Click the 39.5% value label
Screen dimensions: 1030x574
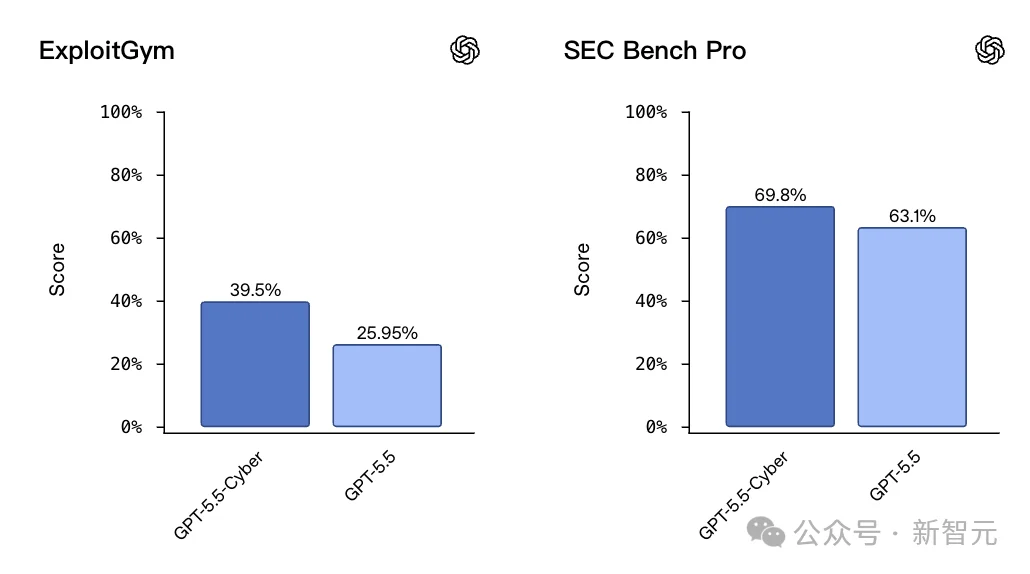[255, 290]
